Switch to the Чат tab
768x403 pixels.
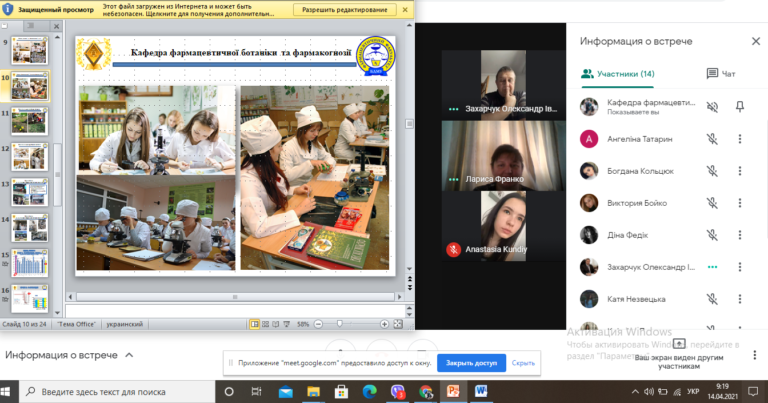point(720,74)
